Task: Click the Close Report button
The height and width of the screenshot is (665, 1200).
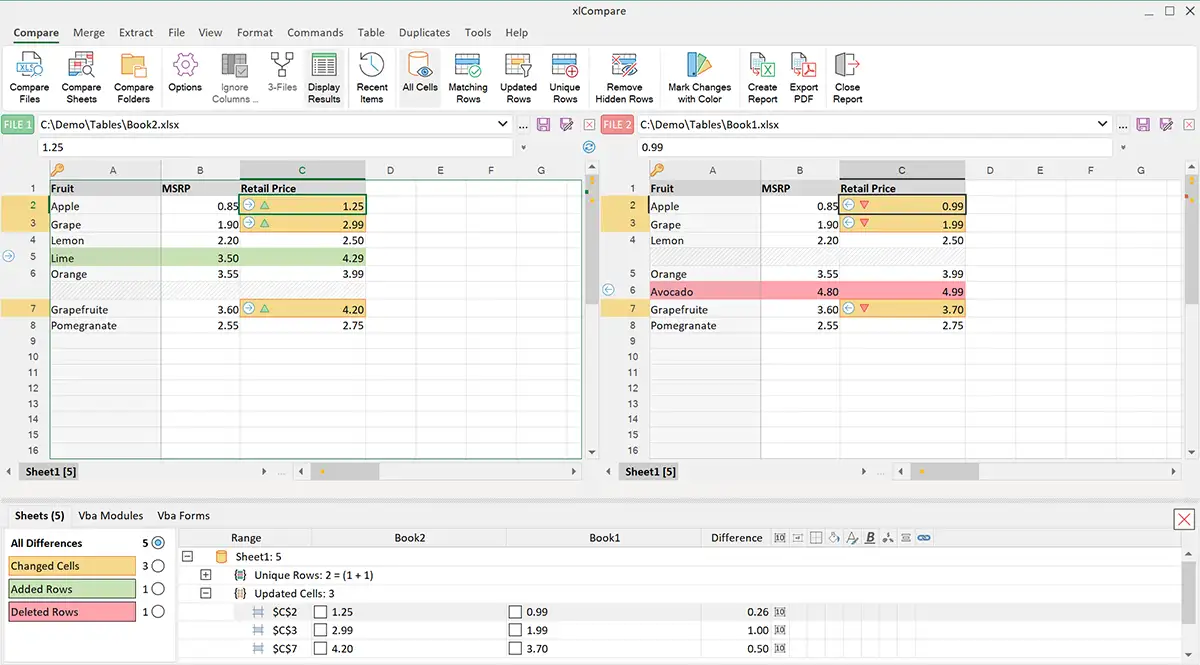Action: point(847,77)
